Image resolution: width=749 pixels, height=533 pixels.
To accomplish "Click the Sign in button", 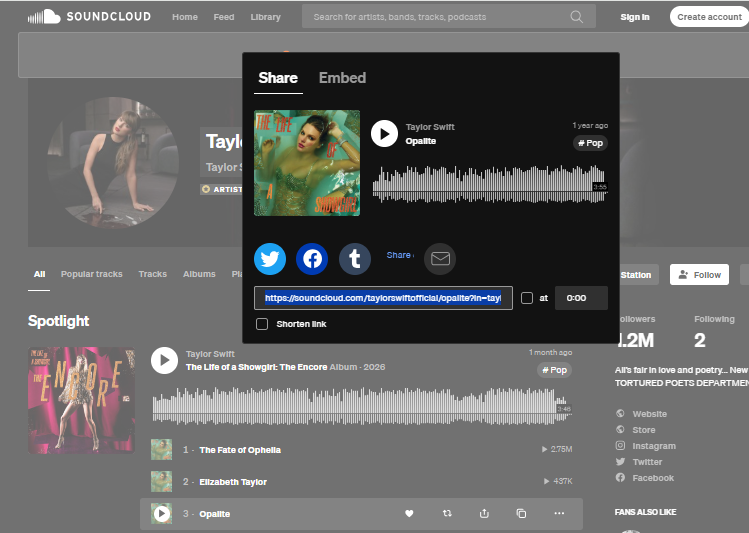I will pyautogui.click(x=635, y=17).
